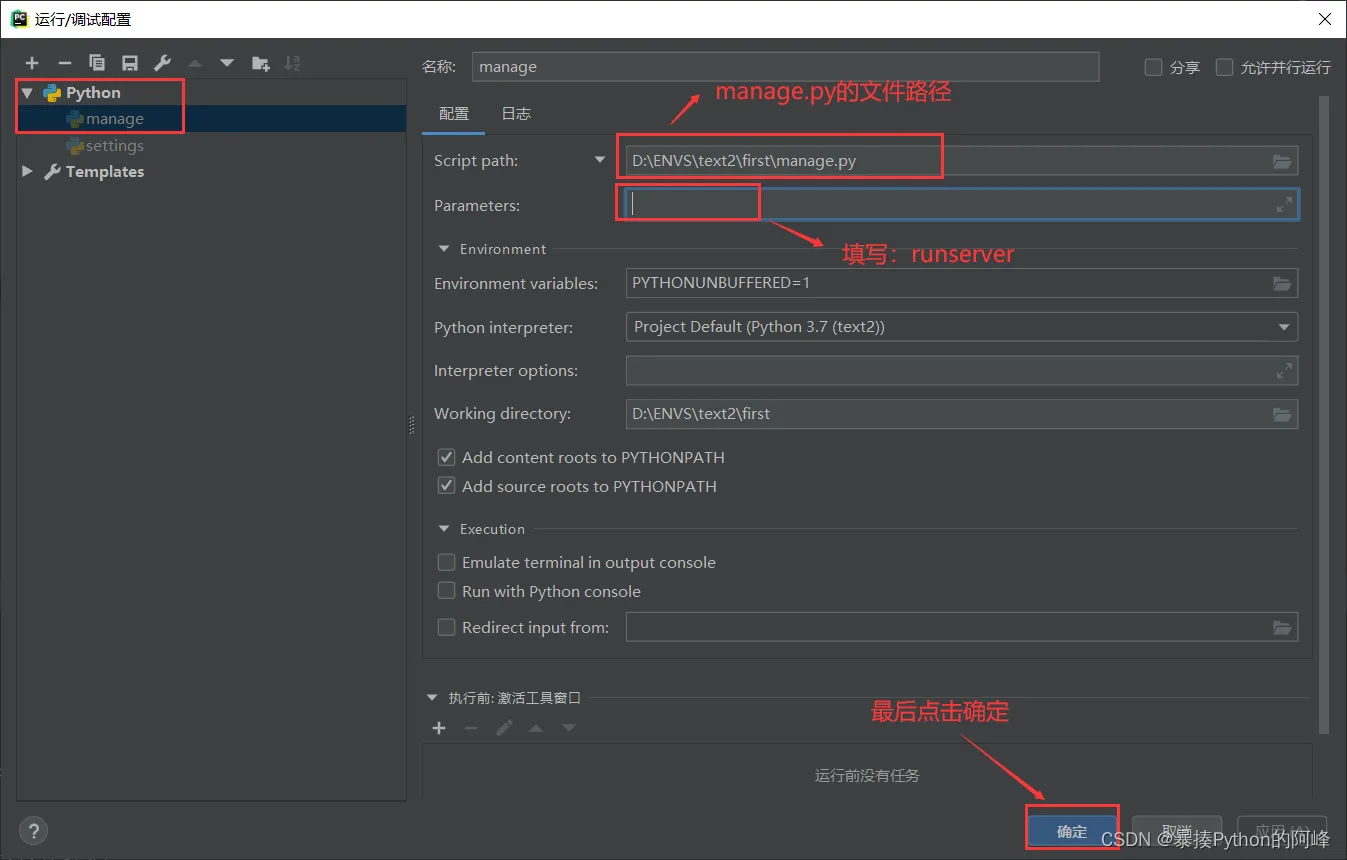Browse Redirect input file folder icon
1347x860 pixels.
1282,628
